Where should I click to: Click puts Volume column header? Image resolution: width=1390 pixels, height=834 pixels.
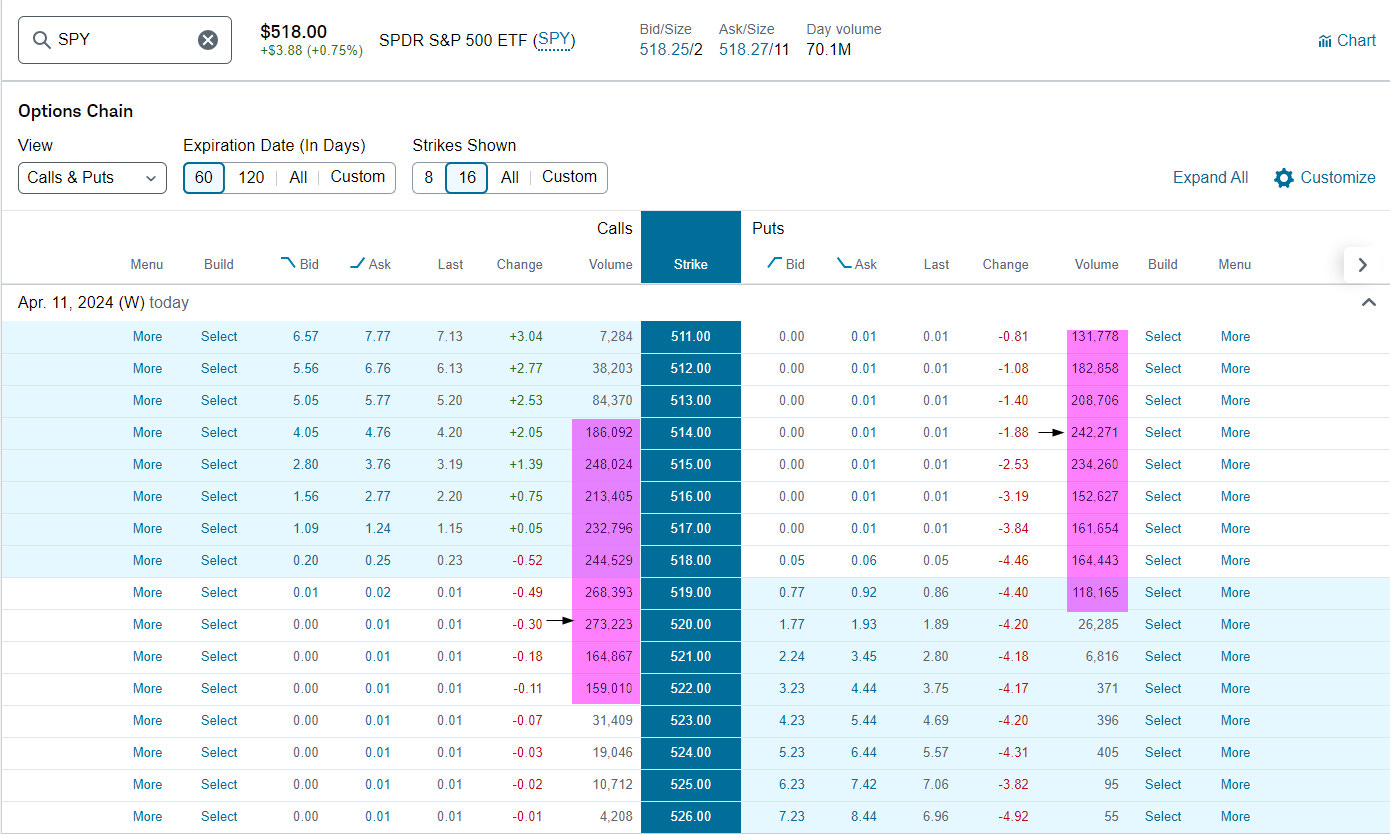[1096, 265]
